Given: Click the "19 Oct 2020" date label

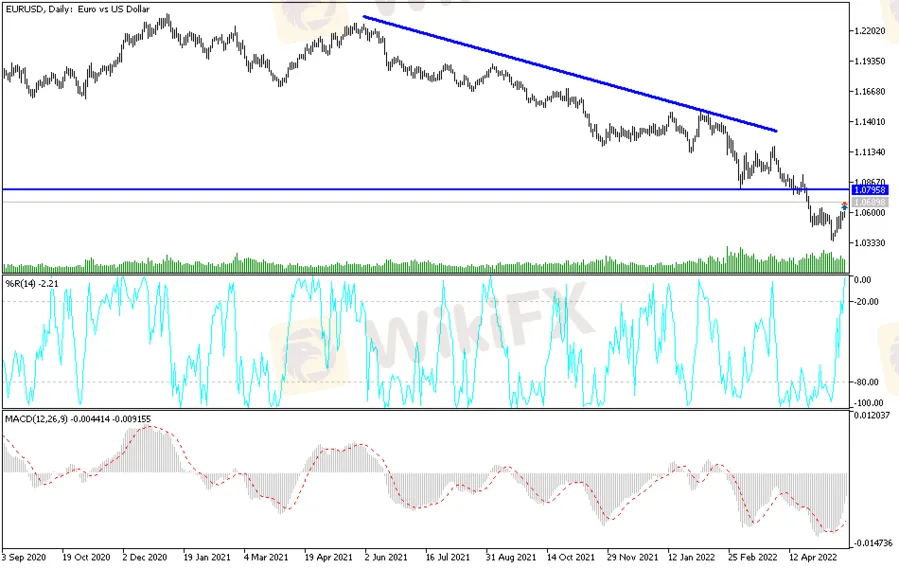Looking at the screenshot, I should point(86,557).
